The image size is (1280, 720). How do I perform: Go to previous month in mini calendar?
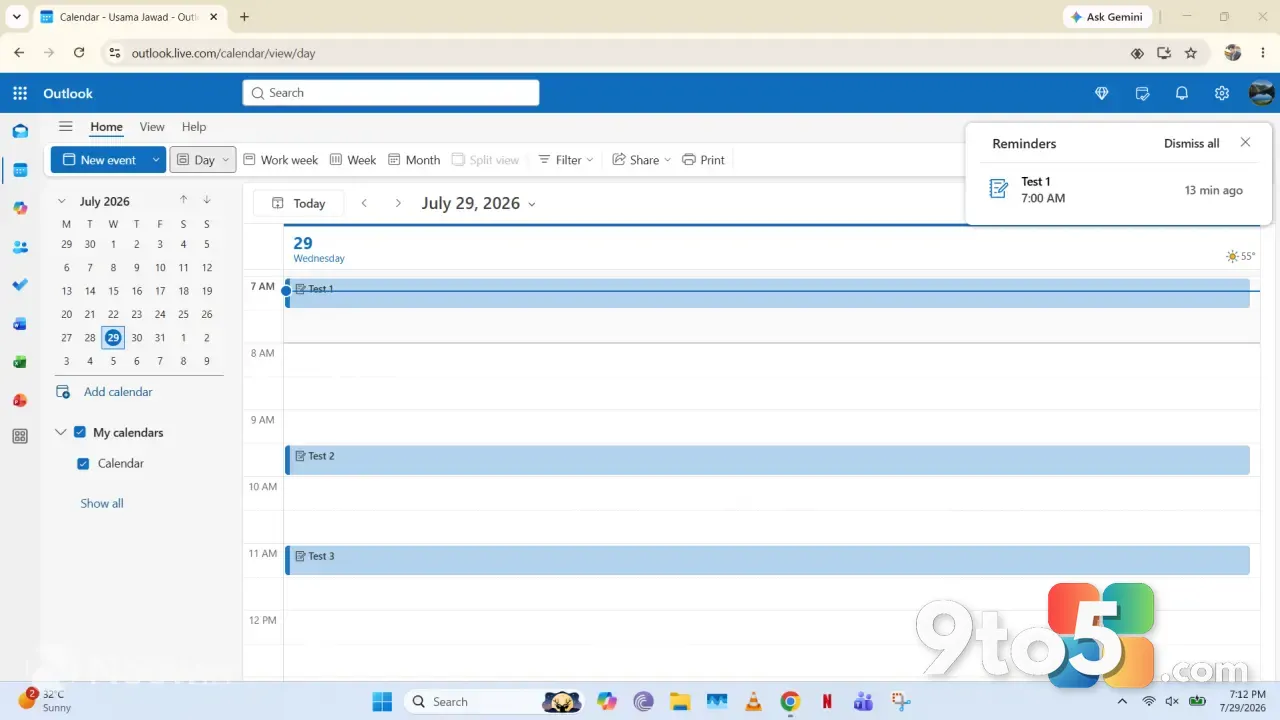click(x=184, y=200)
